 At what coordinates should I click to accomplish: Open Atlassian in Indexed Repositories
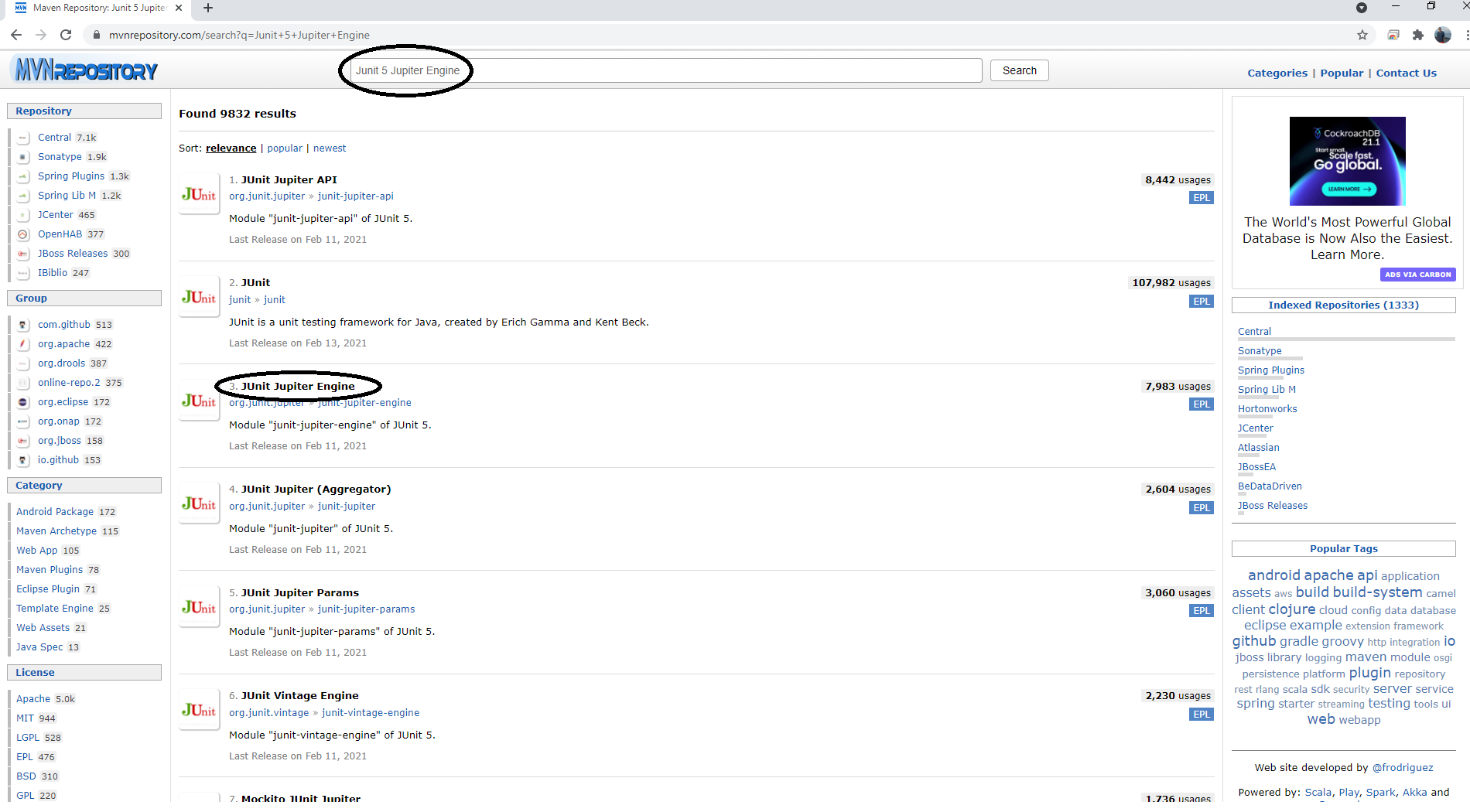[1258, 448]
